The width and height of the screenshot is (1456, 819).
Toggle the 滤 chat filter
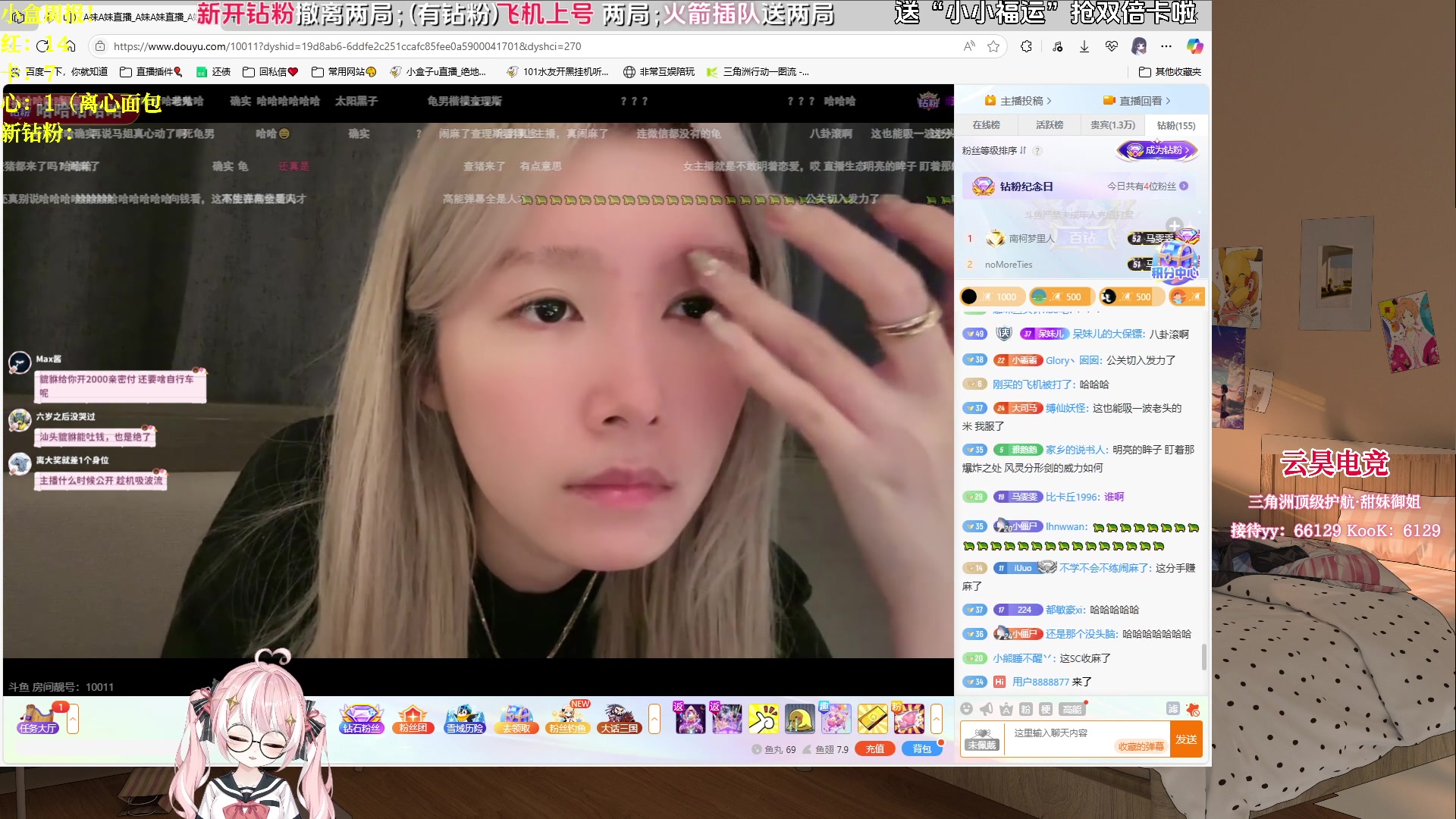pyautogui.click(x=1172, y=709)
